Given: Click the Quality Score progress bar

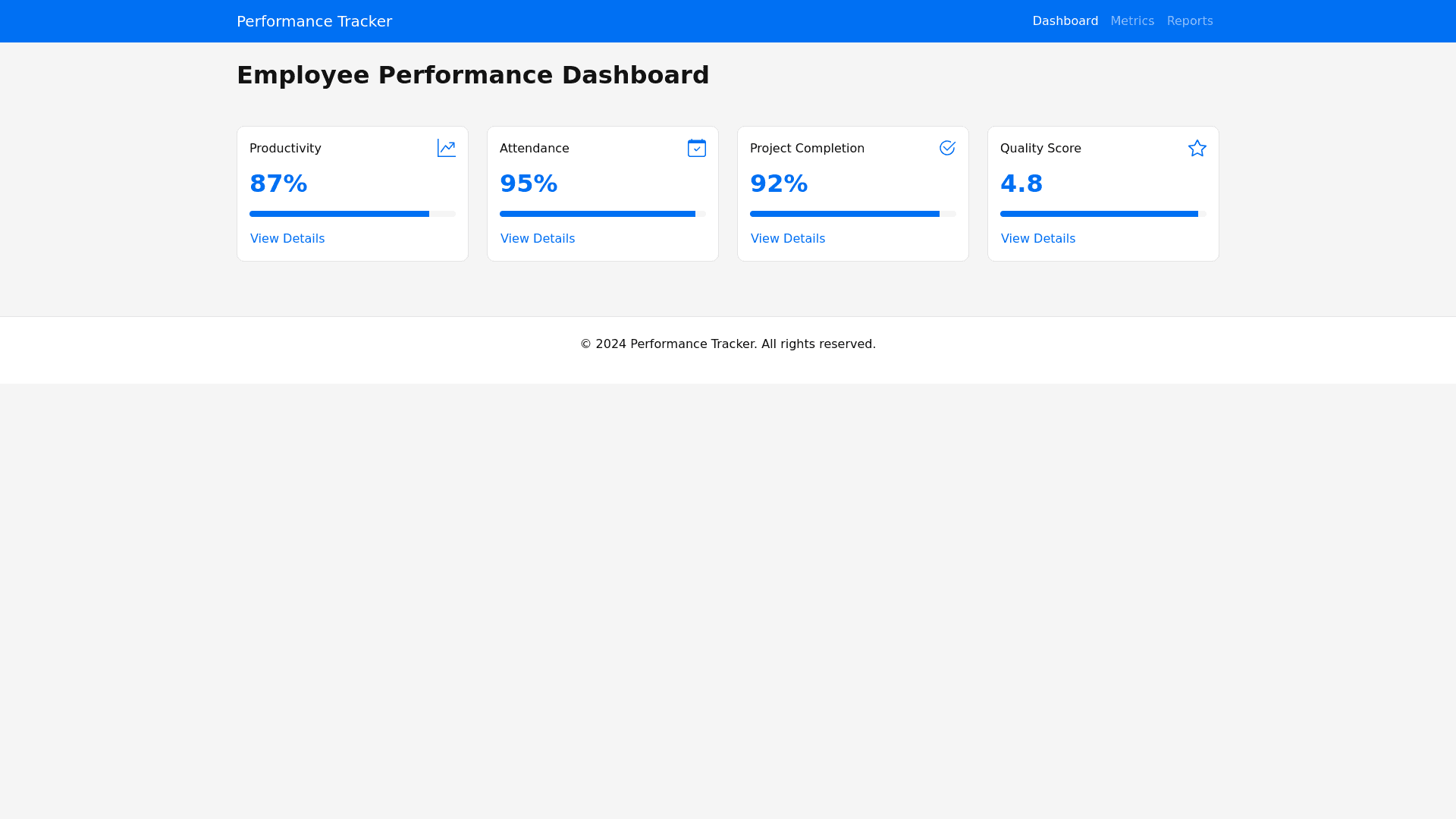Looking at the screenshot, I should click(1103, 214).
